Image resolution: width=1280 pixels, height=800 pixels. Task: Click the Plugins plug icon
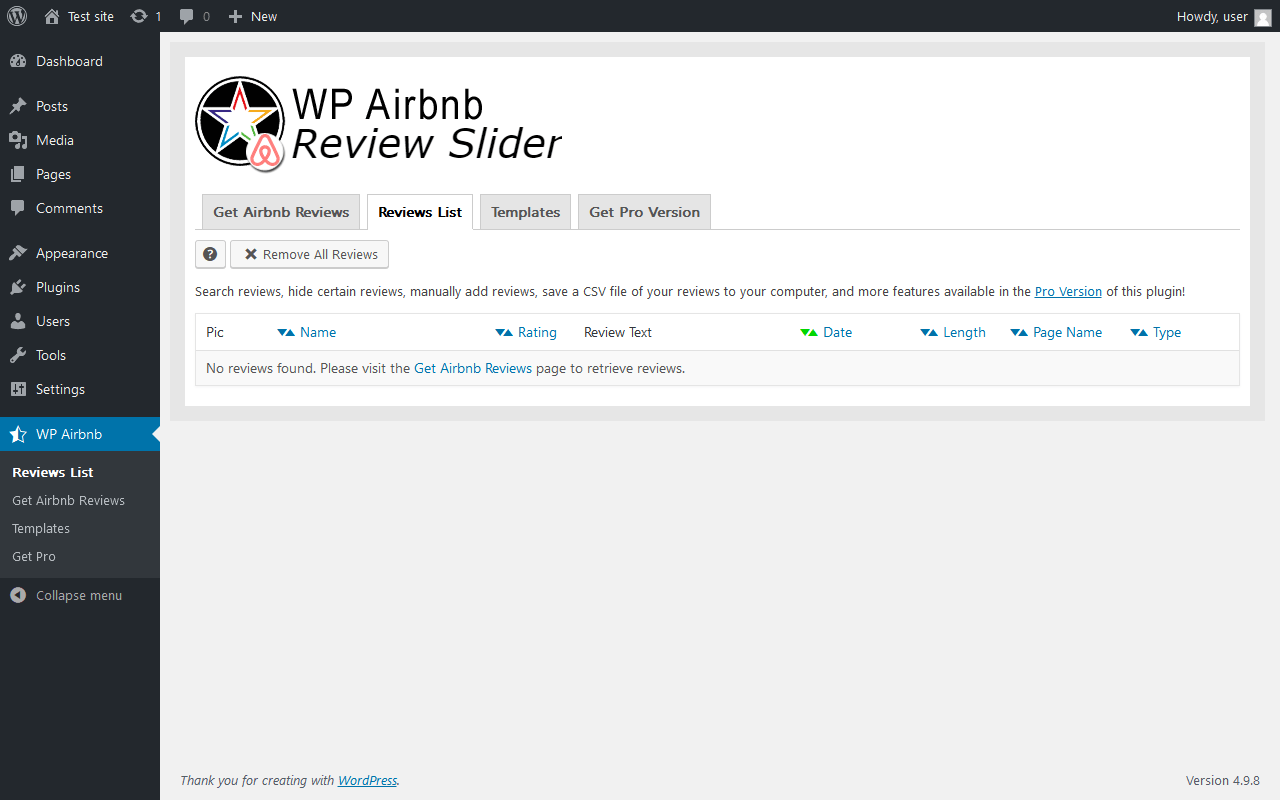point(18,287)
